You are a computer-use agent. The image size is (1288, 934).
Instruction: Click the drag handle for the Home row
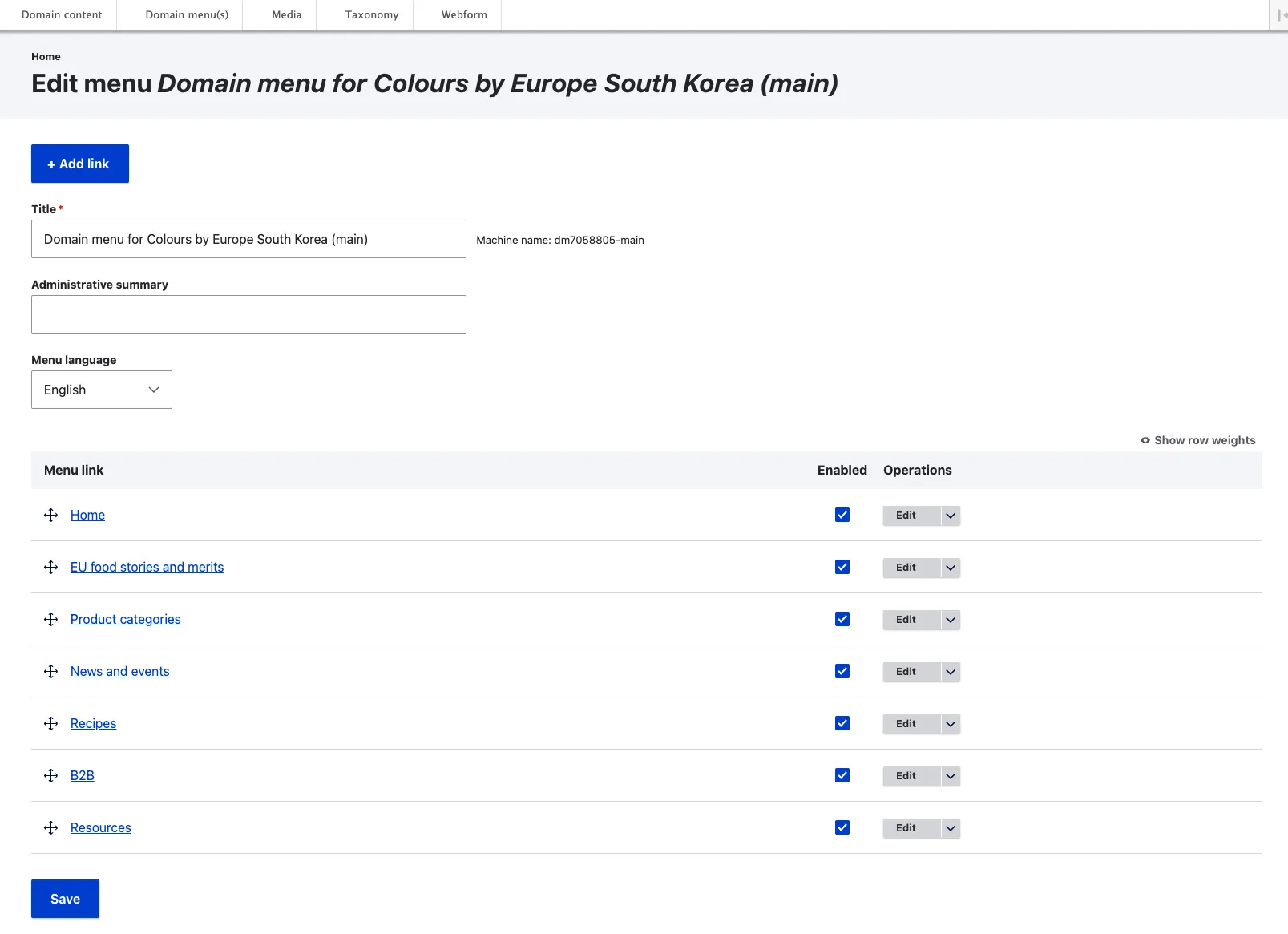click(50, 515)
